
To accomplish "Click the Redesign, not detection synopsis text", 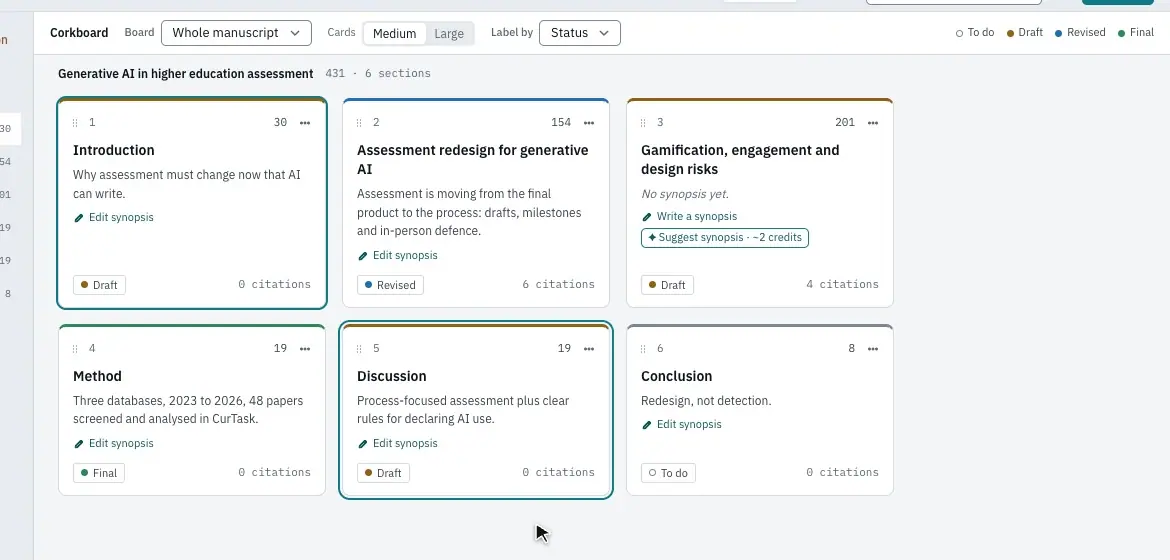I will (706, 401).
